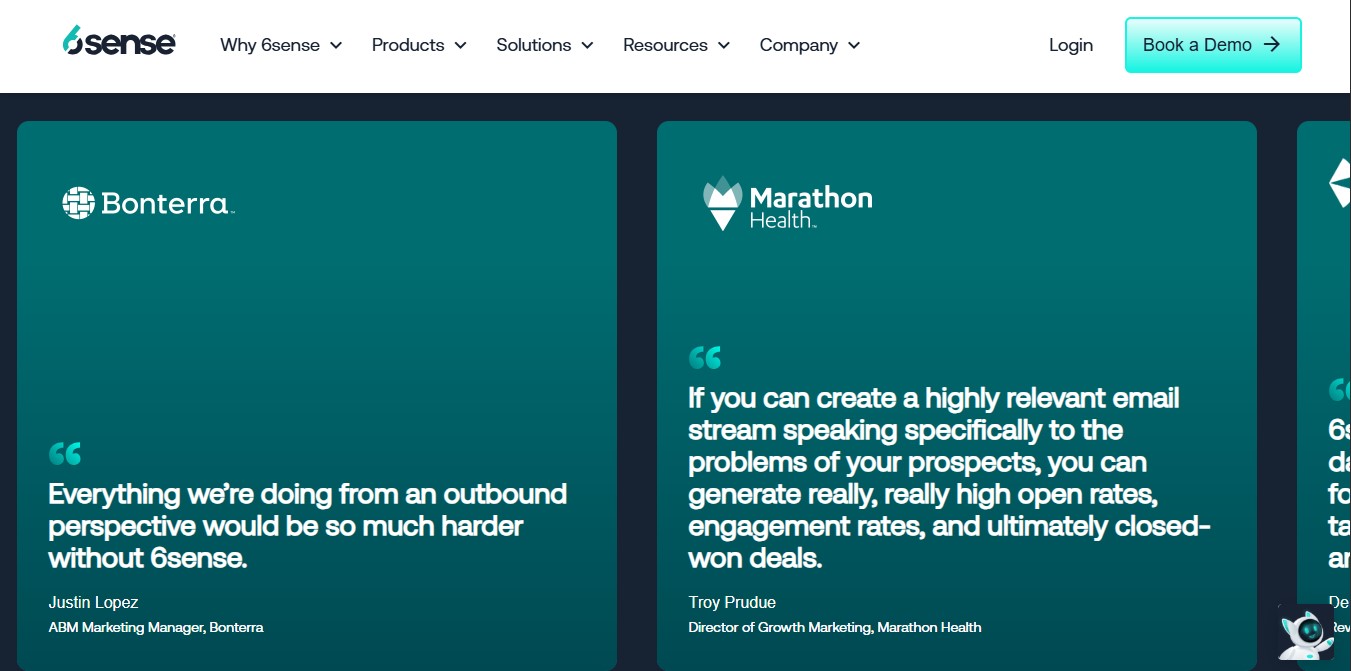Open the Solutions menu
The image size is (1351, 671).
(545, 45)
